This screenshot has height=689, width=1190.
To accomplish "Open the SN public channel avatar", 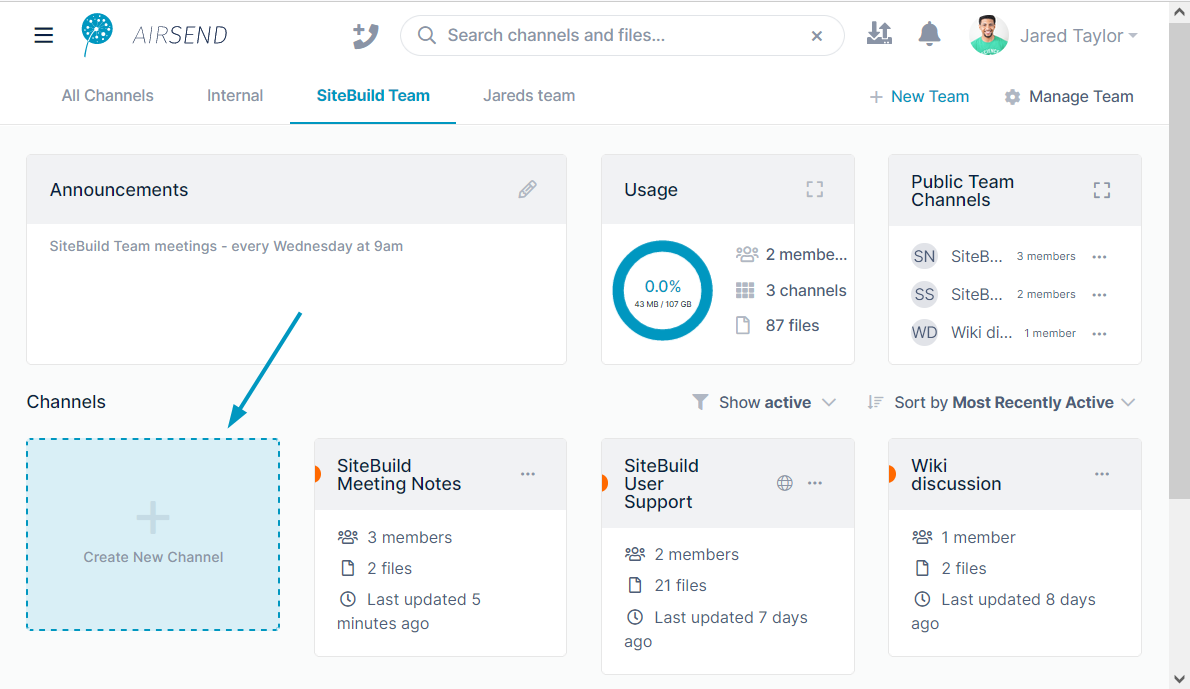I will (924, 256).
